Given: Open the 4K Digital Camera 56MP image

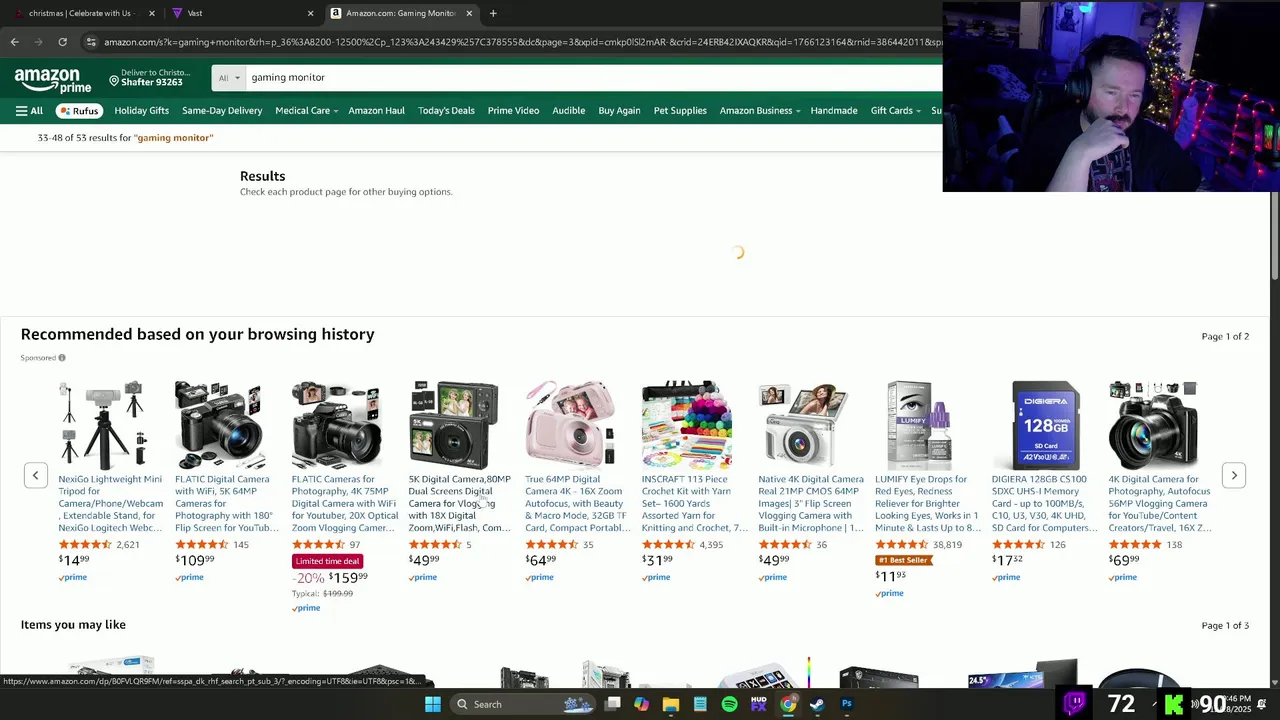Looking at the screenshot, I should point(1153,425).
